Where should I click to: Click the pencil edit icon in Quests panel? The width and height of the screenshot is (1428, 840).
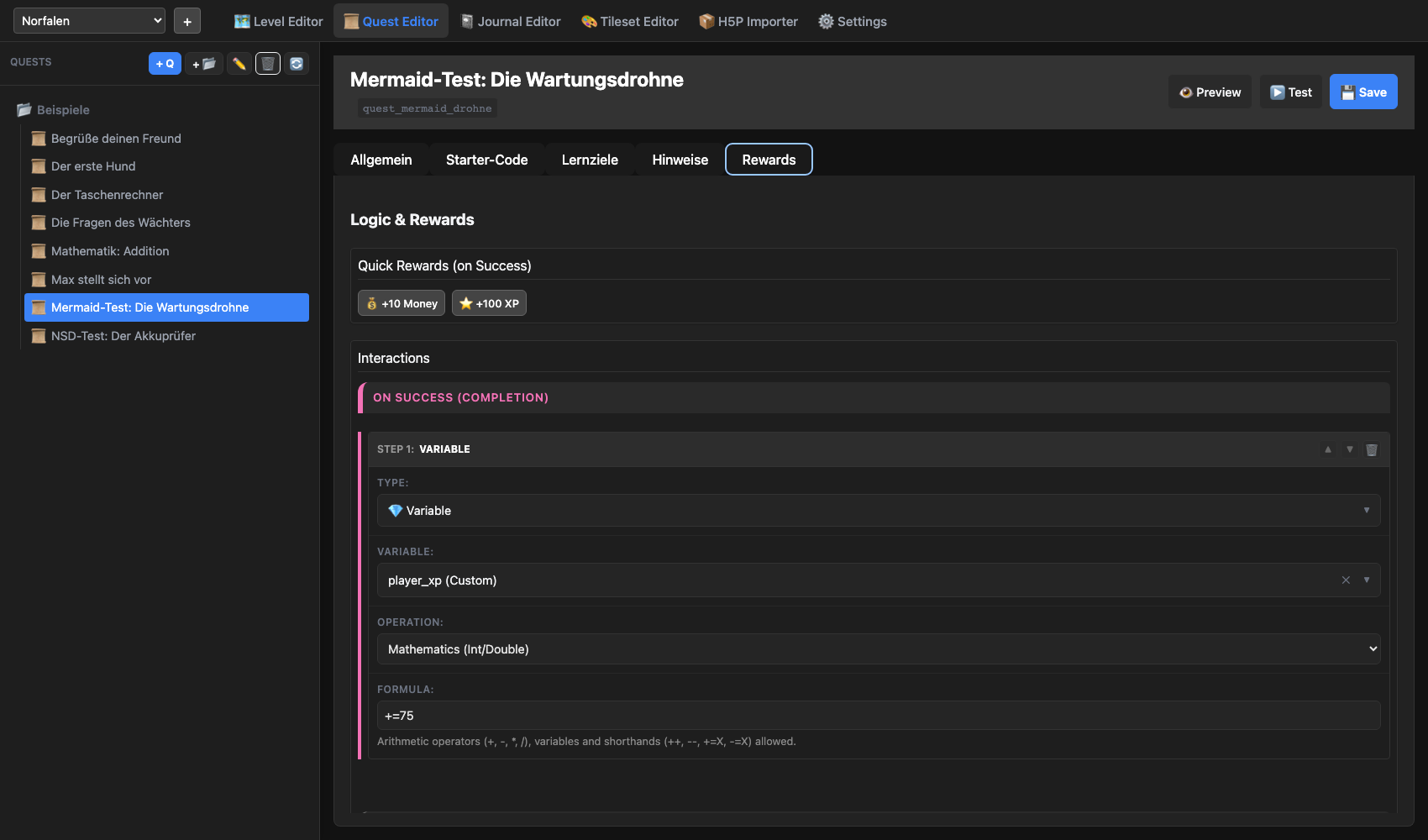click(239, 64)
